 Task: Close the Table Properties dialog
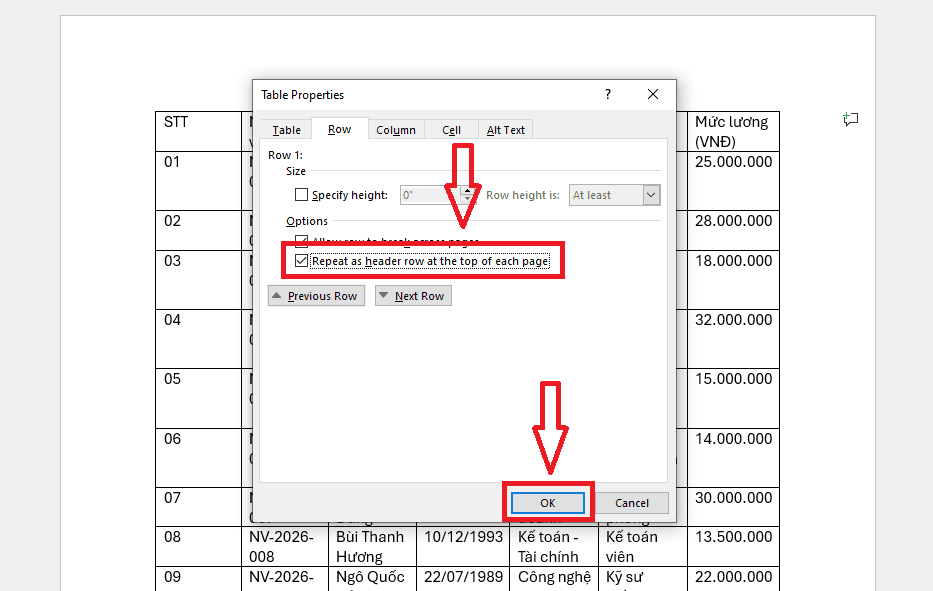(653, 94)
